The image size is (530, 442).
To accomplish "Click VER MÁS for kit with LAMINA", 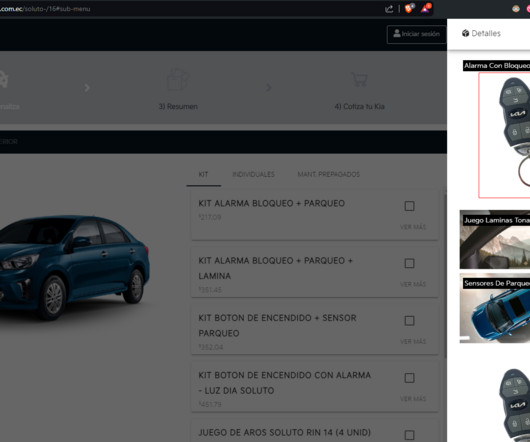I will 413,284.
